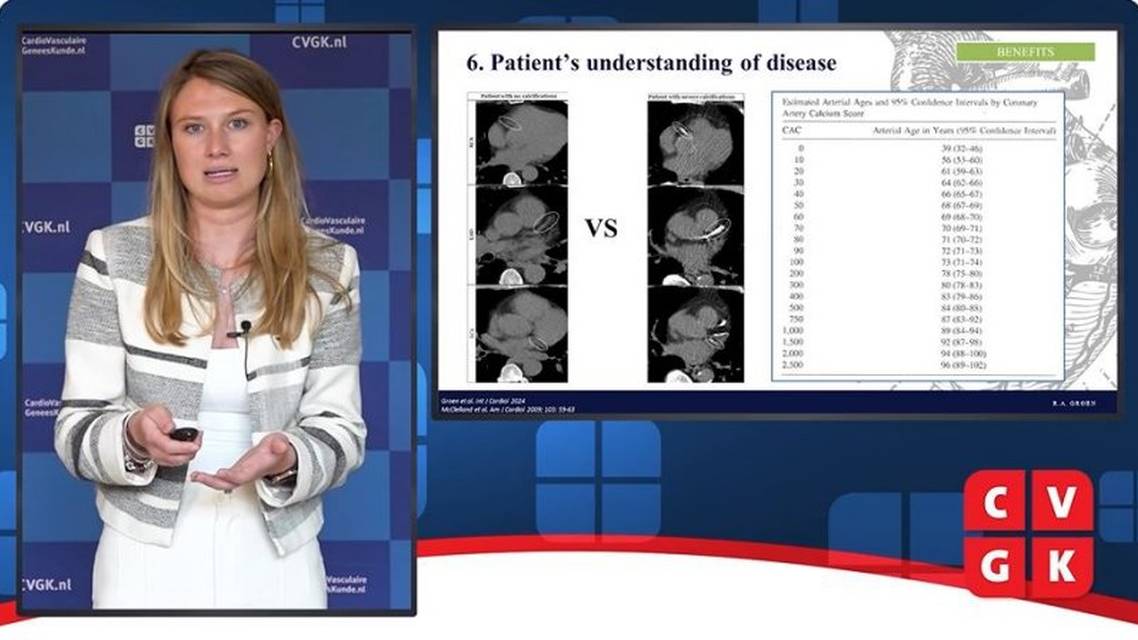Click the CVGK.nl text at top of backdrop
This screenshot has height=640, width=1138.
coord(320,42)
